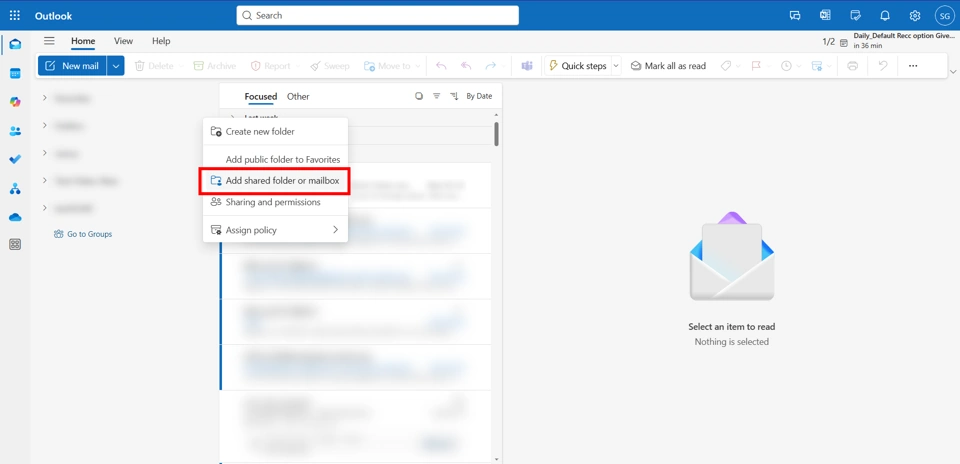Click the Undo icon in the ribbon
Image resolution: width=960 pixels, height=464 pixels.
click(882, 65)
